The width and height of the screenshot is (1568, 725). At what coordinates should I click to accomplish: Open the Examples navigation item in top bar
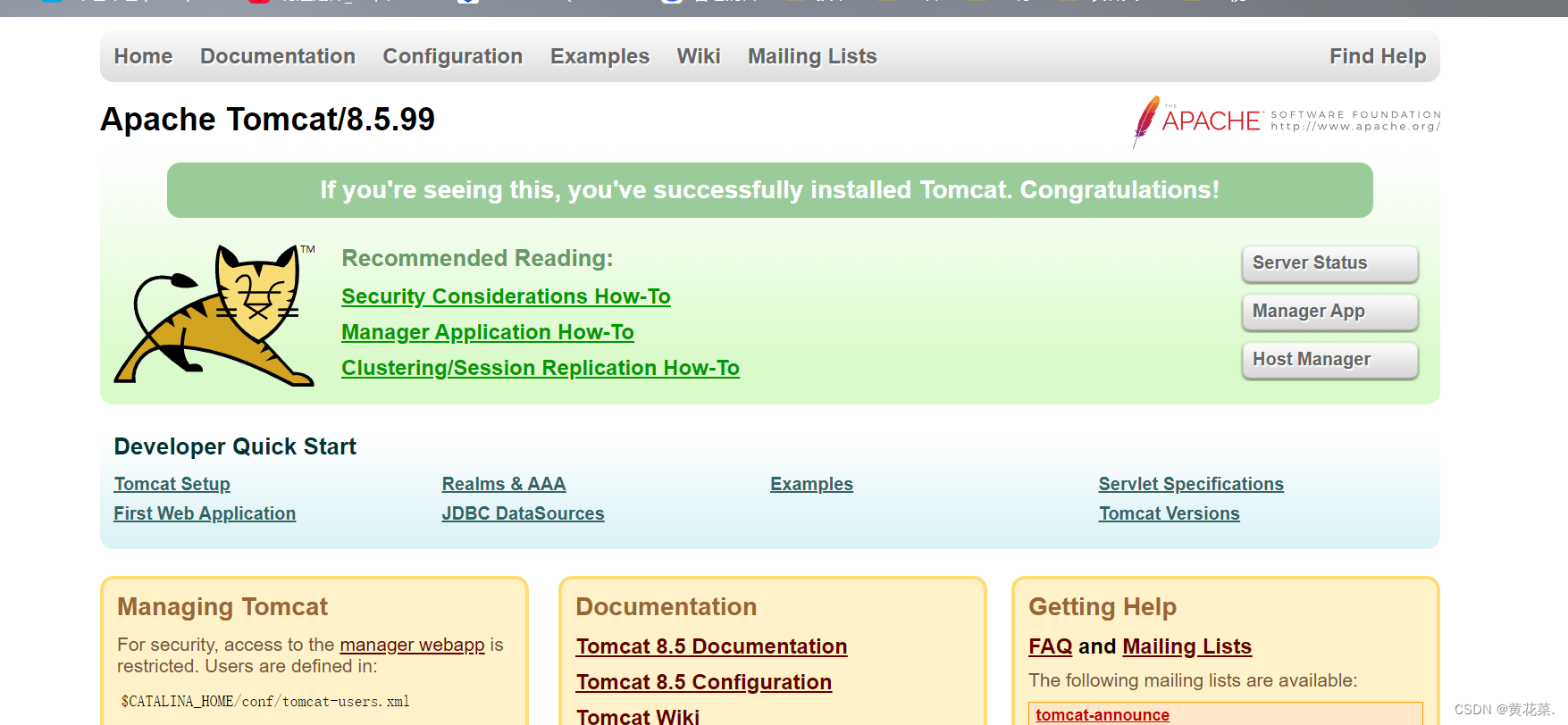coord(600,56)
